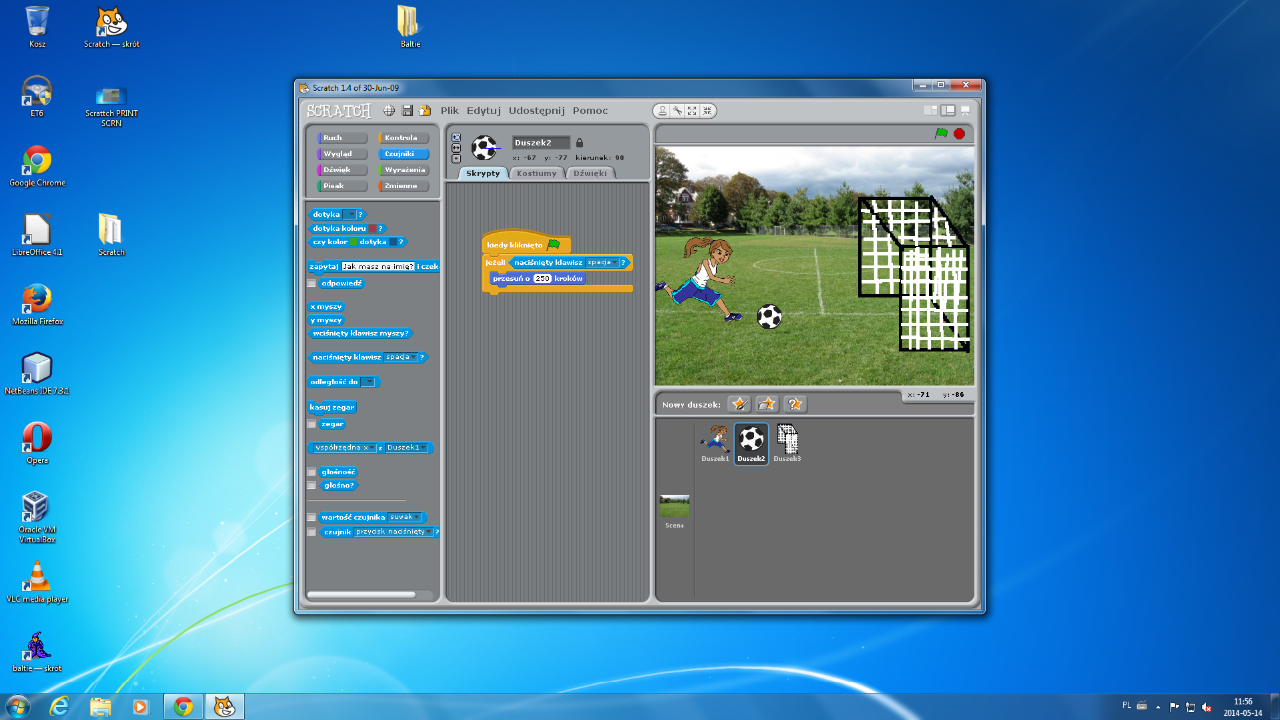
Task: Tick the czujnik przycisk naciśnięty checkbox
Action: 312,532
